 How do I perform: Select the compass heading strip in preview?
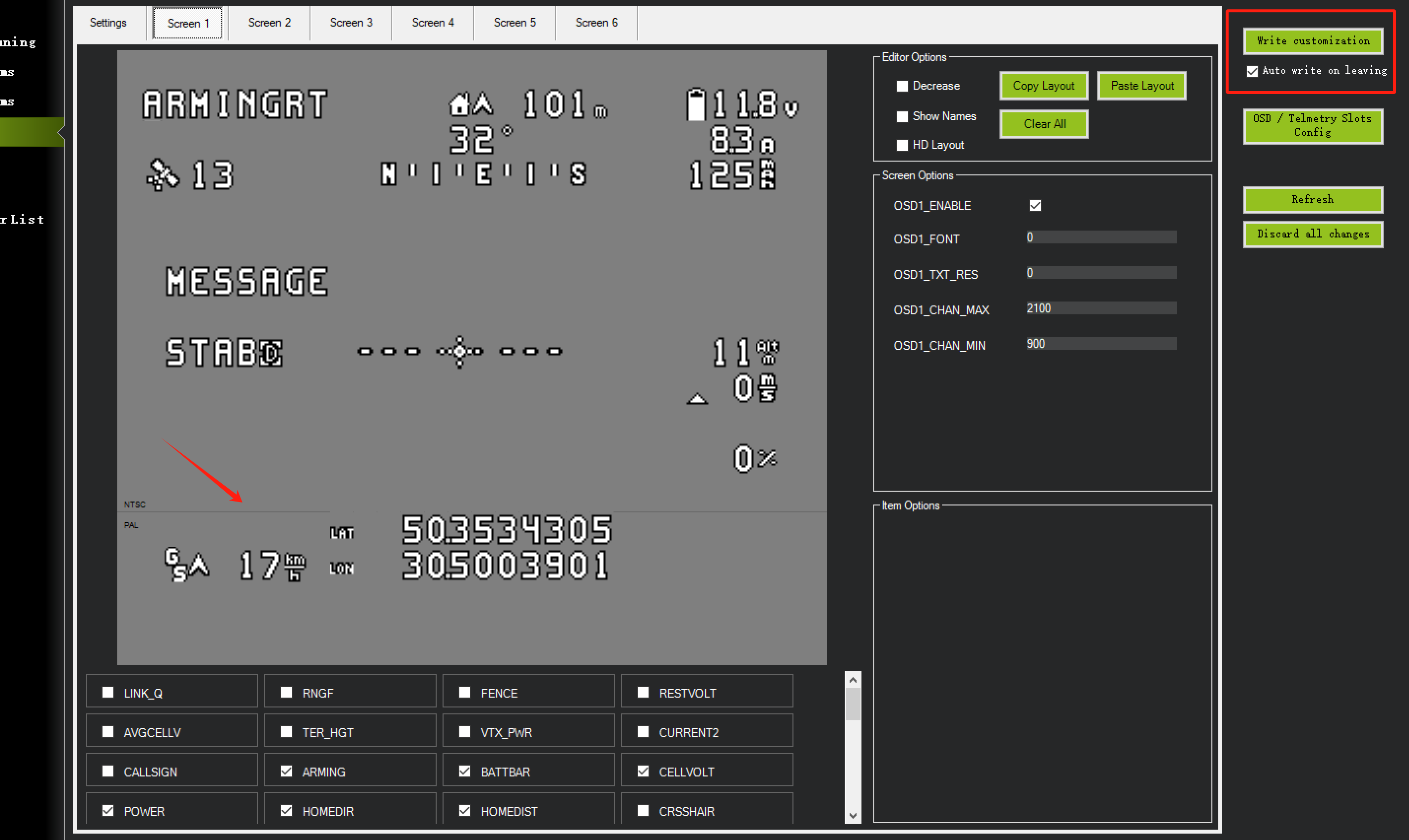483,174
